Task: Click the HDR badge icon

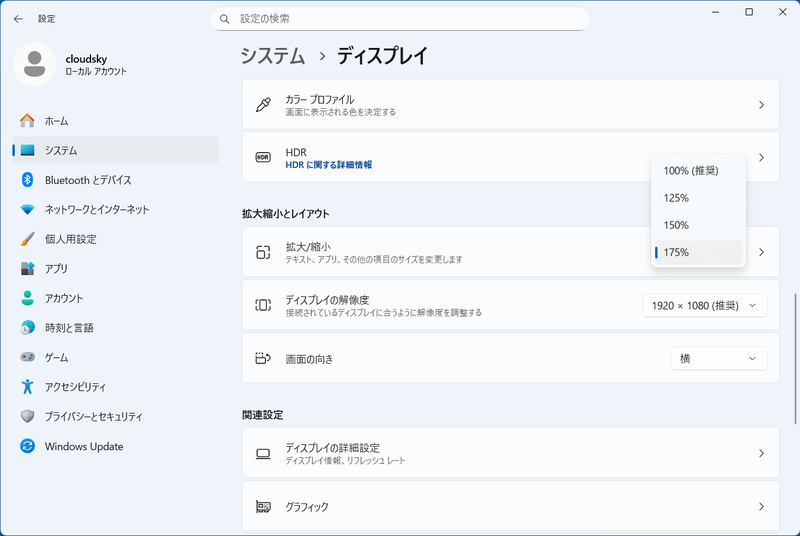Action: pyautogui.click(x=263, y=158)
